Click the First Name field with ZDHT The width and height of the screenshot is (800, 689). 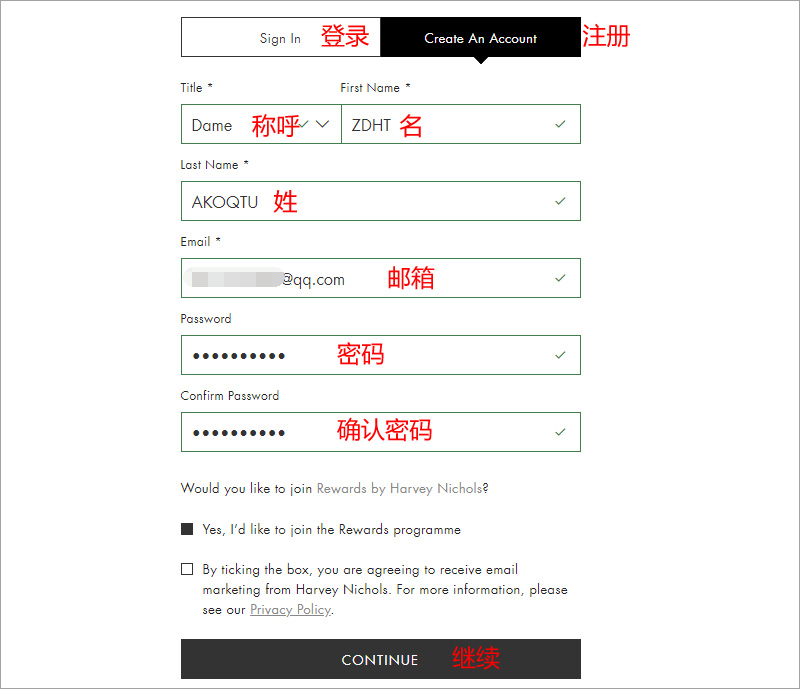[461, 124]
